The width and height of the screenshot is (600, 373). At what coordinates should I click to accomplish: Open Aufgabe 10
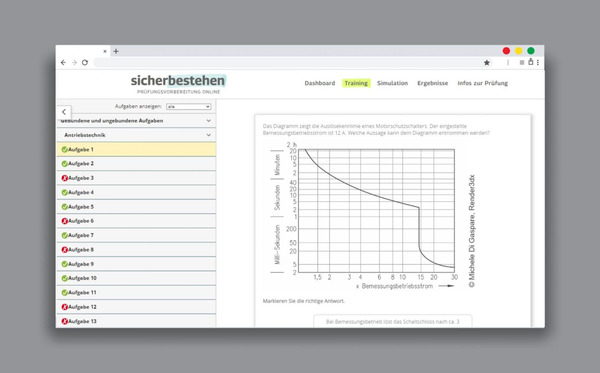[x=136, y=278]
